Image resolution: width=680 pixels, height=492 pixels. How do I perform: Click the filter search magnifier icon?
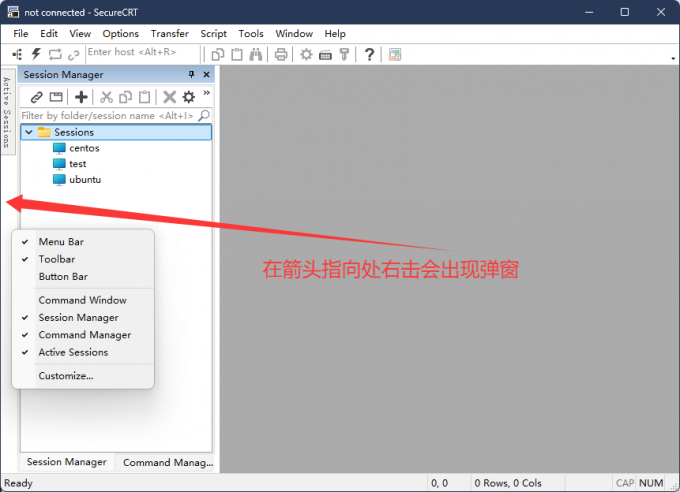point(204,115)
